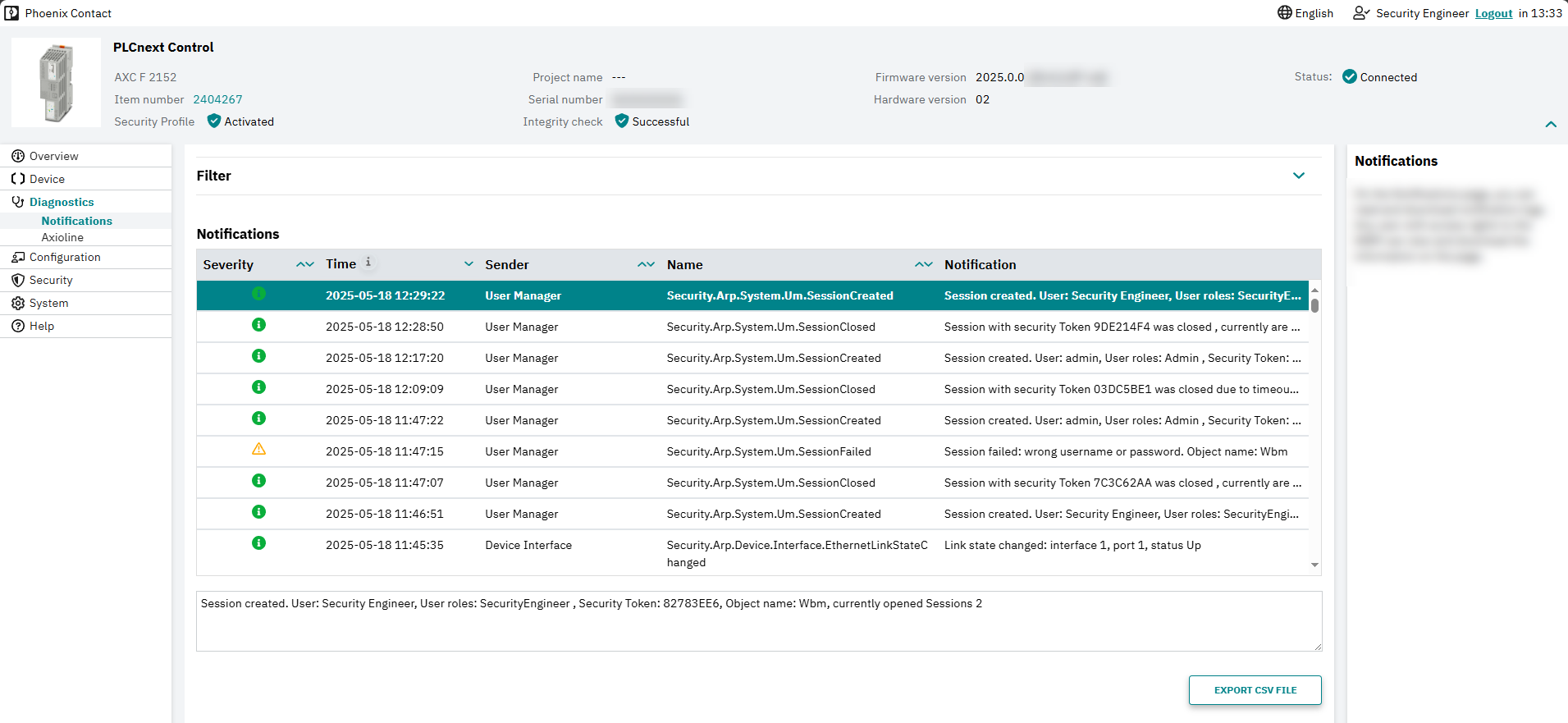Open the Notifications submenu item
1568x723 pixels.
(77, 221)
